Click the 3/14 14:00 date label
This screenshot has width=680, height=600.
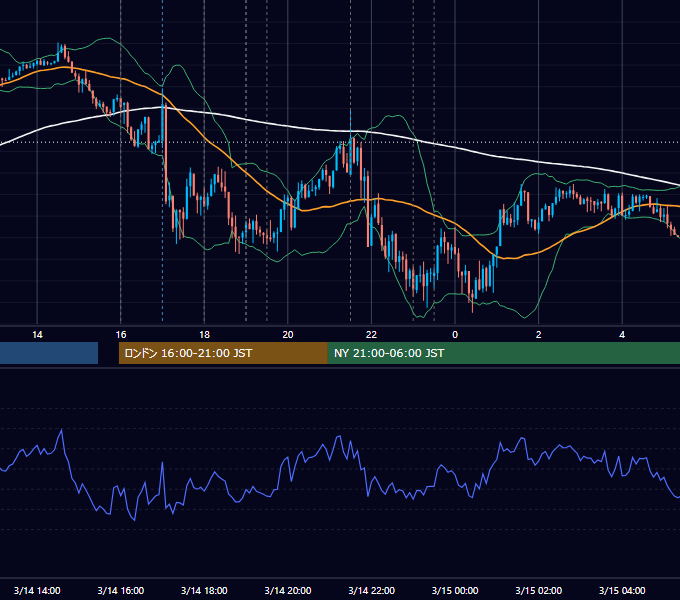(37, 590)
